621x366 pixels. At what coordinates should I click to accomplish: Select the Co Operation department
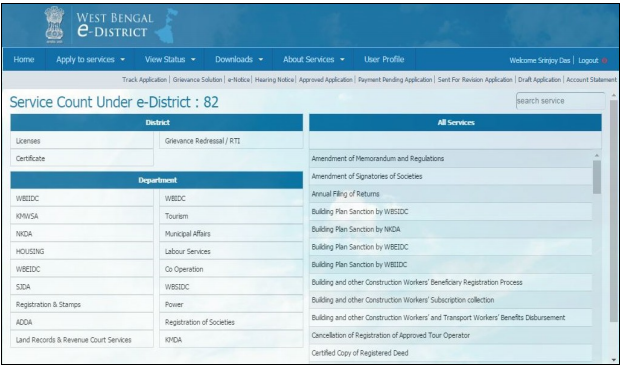coord(231,269)
